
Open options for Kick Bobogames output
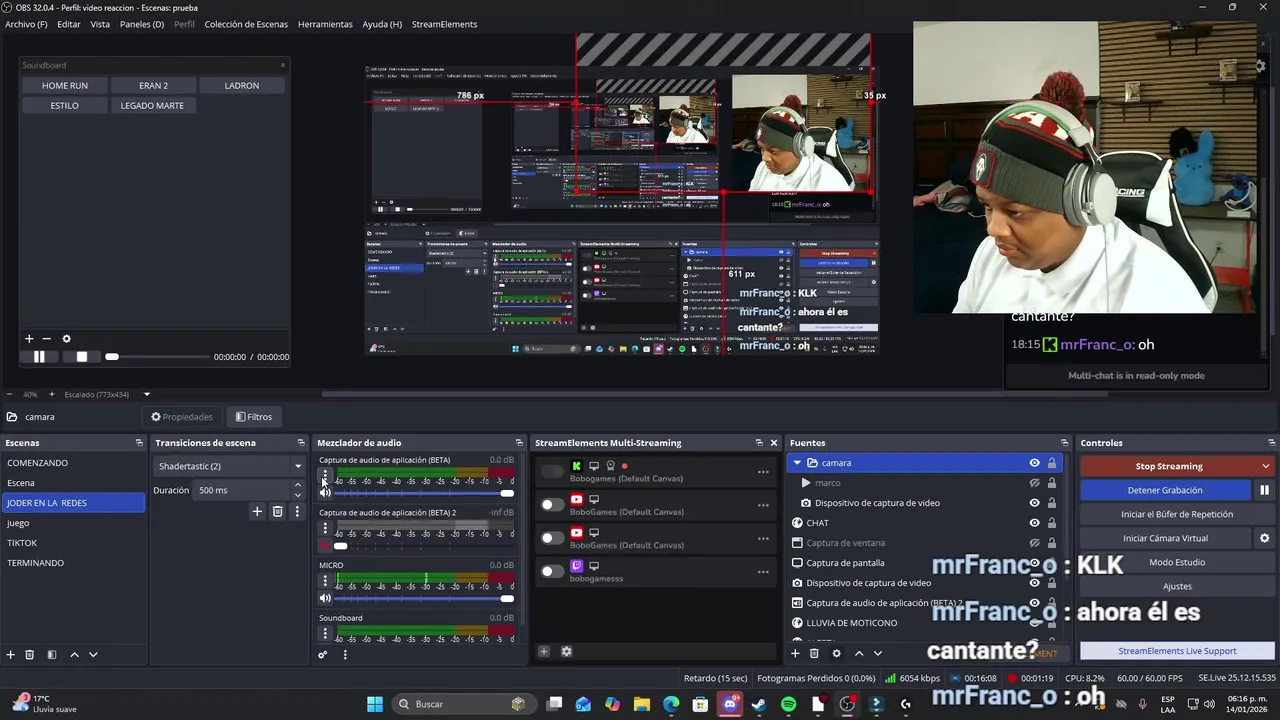[x=763, y=472]
